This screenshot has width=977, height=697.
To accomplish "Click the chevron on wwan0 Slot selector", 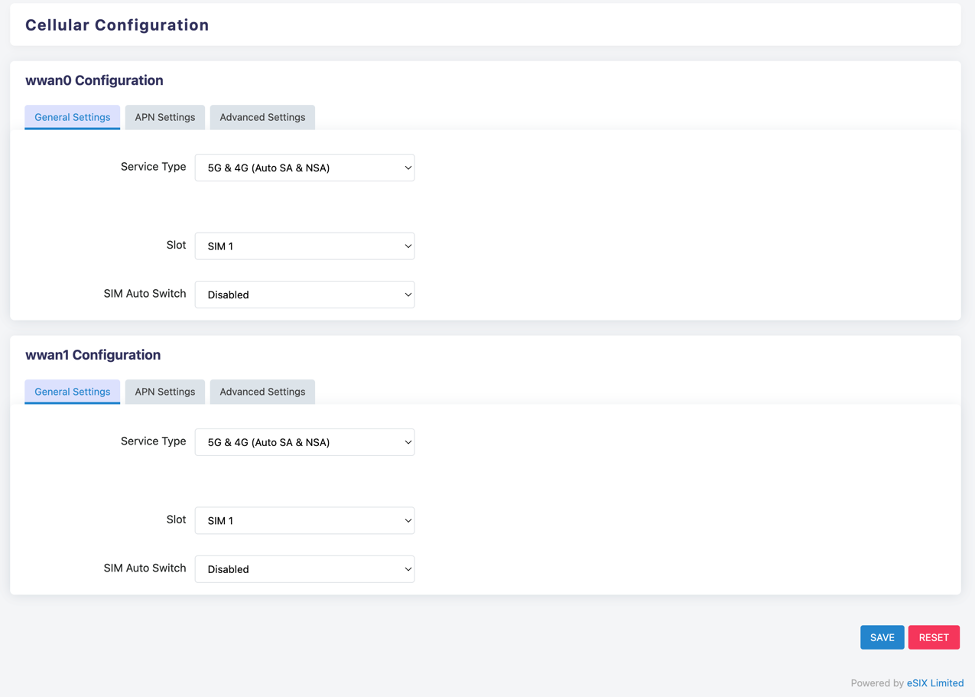I will coord(405,245).
